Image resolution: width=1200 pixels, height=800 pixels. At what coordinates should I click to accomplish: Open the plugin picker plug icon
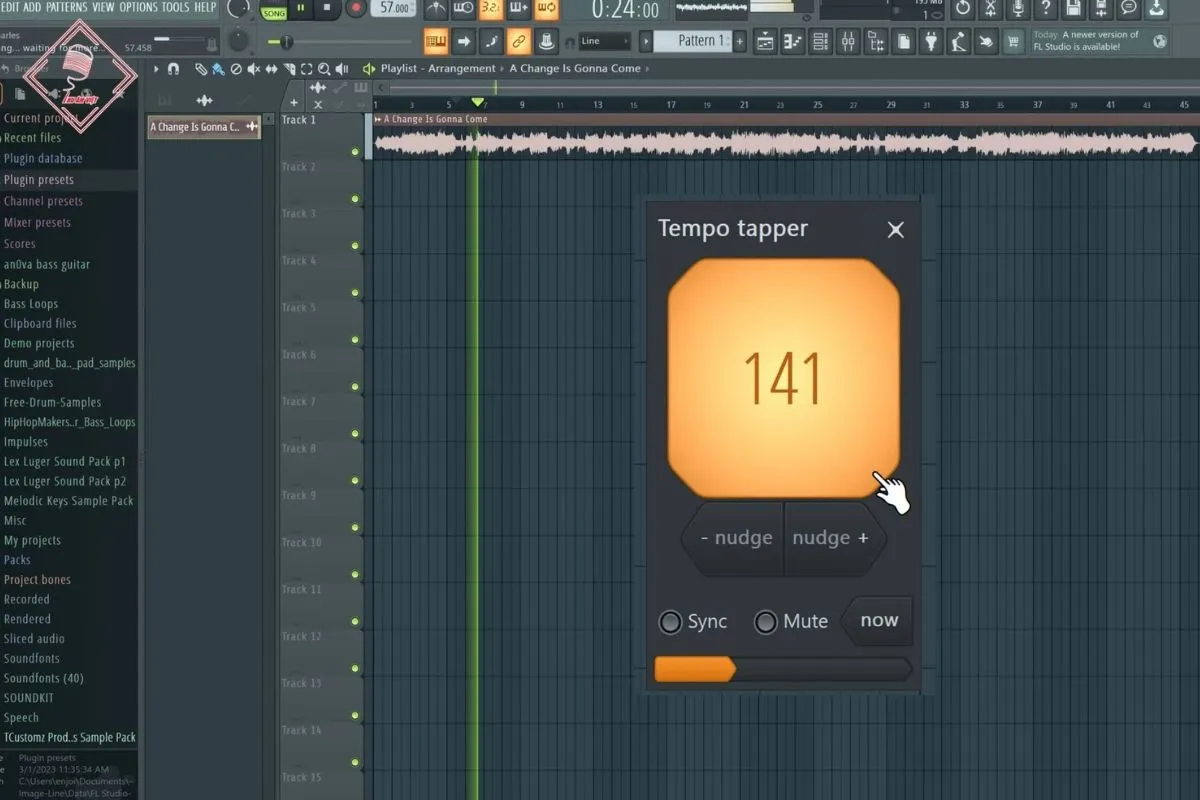pos(930,42)
